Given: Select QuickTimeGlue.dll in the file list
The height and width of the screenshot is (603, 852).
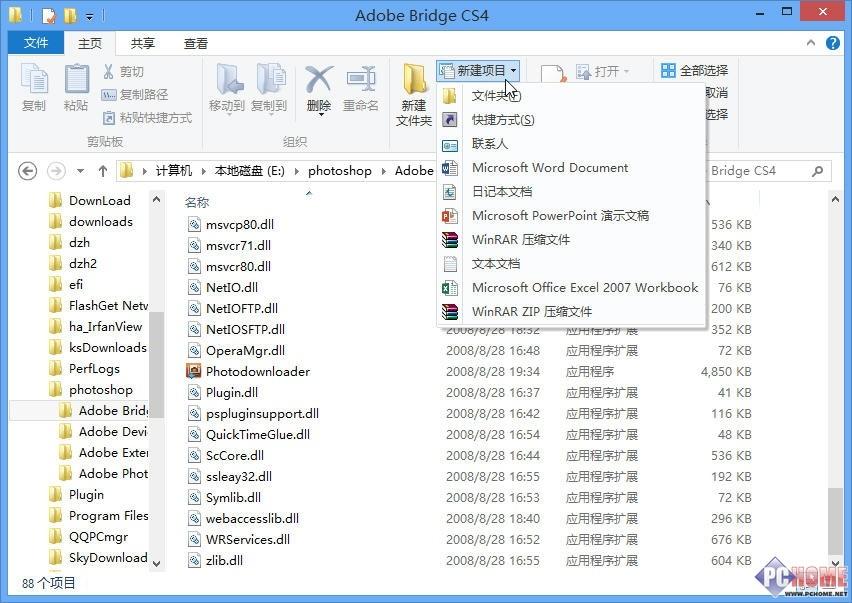Looking at the screenshot, I should click(x=249, y=435).
